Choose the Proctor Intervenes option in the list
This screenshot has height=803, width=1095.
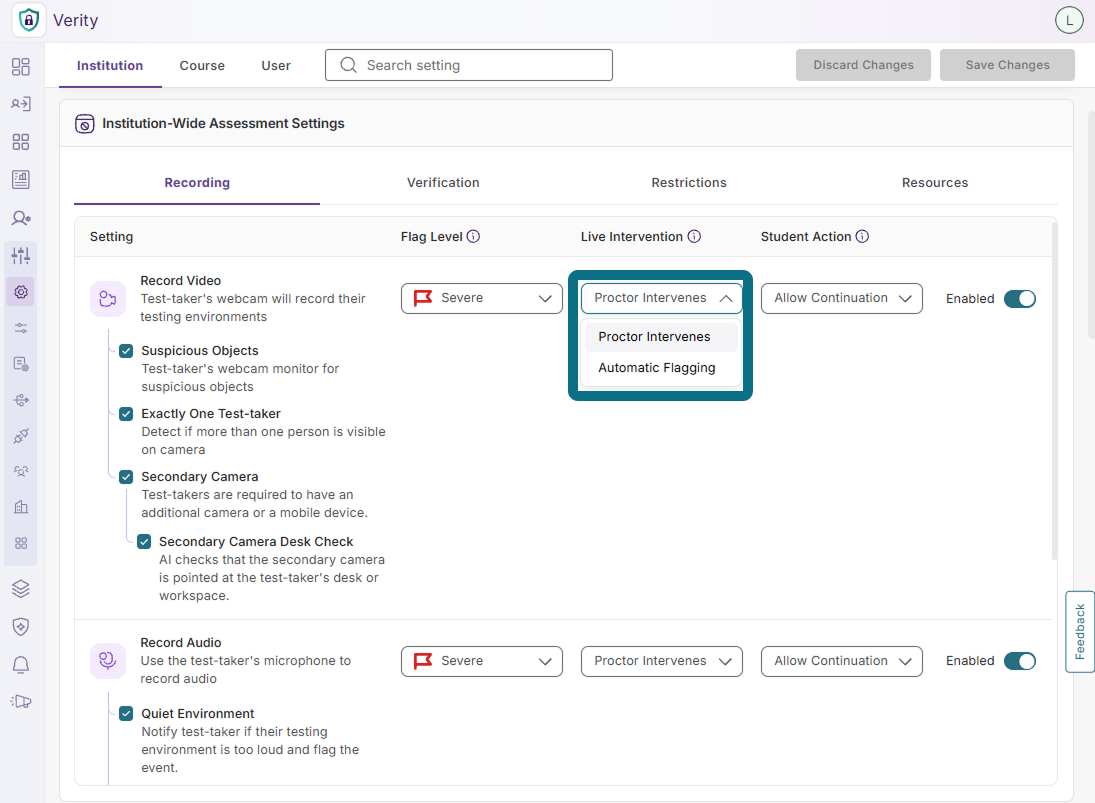[x=661, y=337]
